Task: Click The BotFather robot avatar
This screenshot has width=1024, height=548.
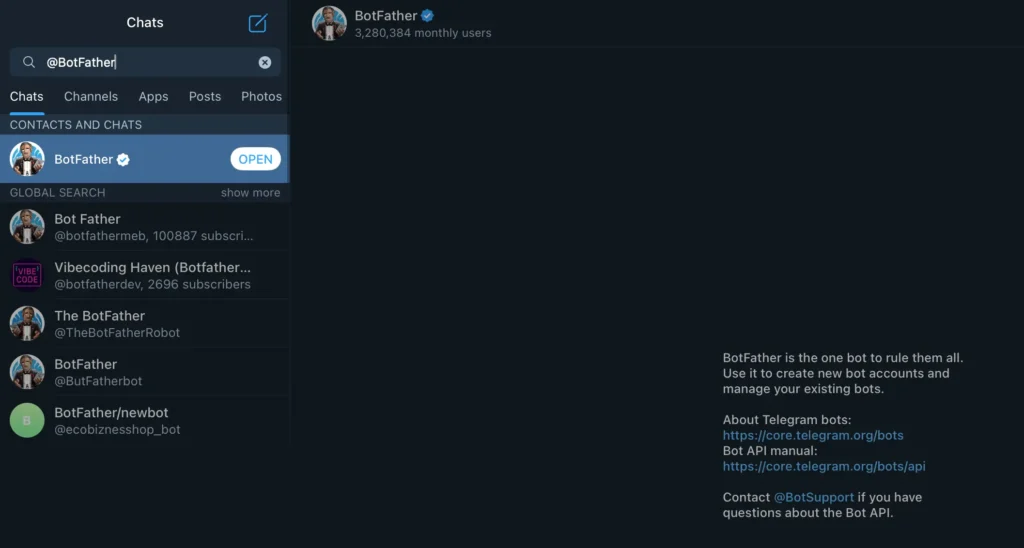Action: [x=27, y=323]
